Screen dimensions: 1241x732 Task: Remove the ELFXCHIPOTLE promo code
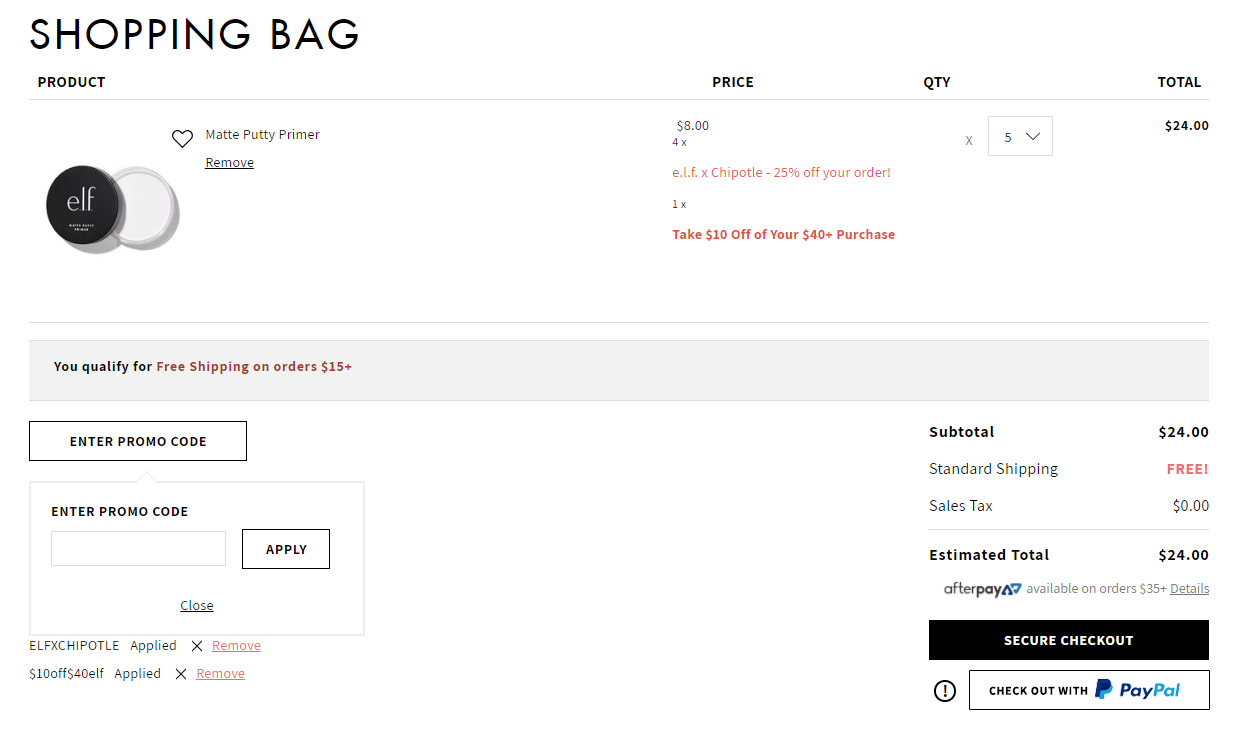tap(236, 646)
